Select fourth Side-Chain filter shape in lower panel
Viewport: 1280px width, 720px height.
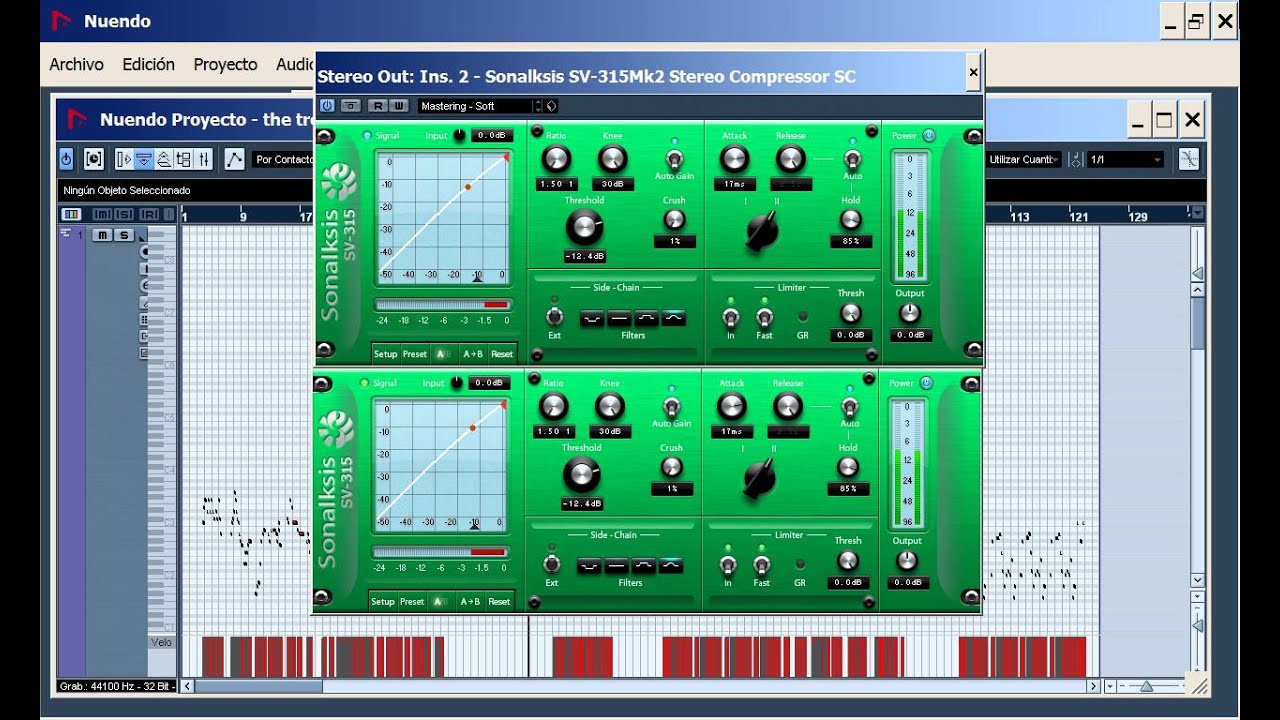coord(670,566)
